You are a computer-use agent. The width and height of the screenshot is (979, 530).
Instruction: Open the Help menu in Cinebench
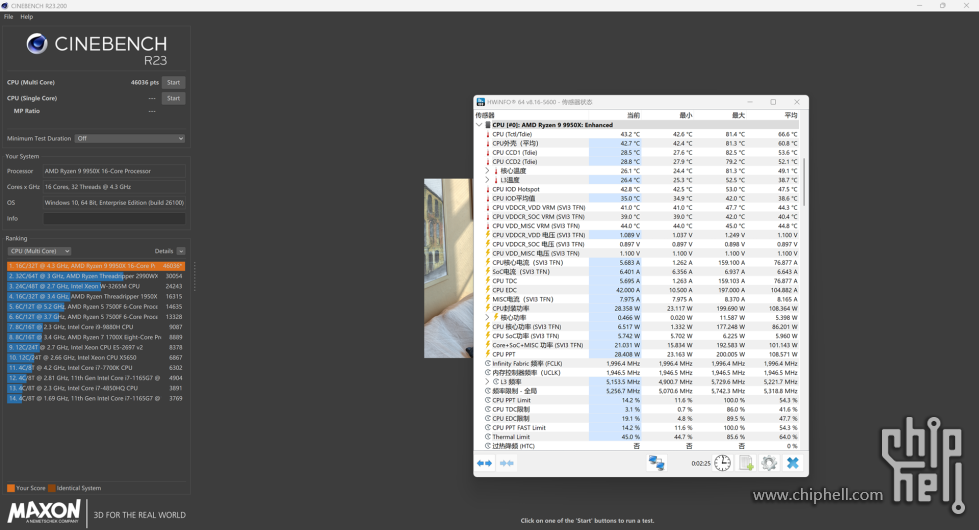click(26, 17)
